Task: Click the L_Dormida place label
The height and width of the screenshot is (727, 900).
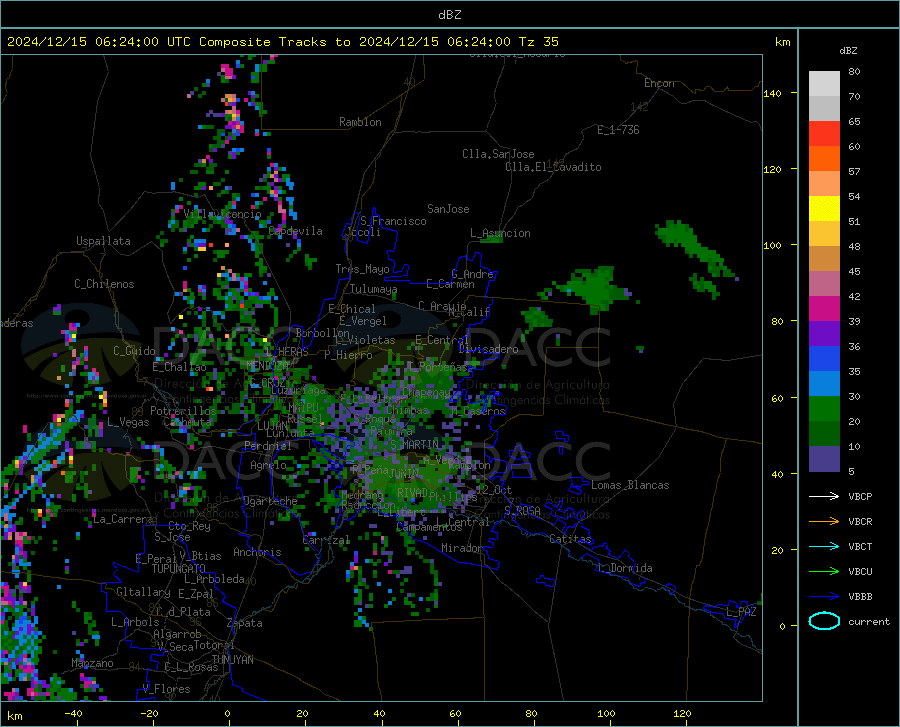Action: pyautogui.click(x=624, y=568)
